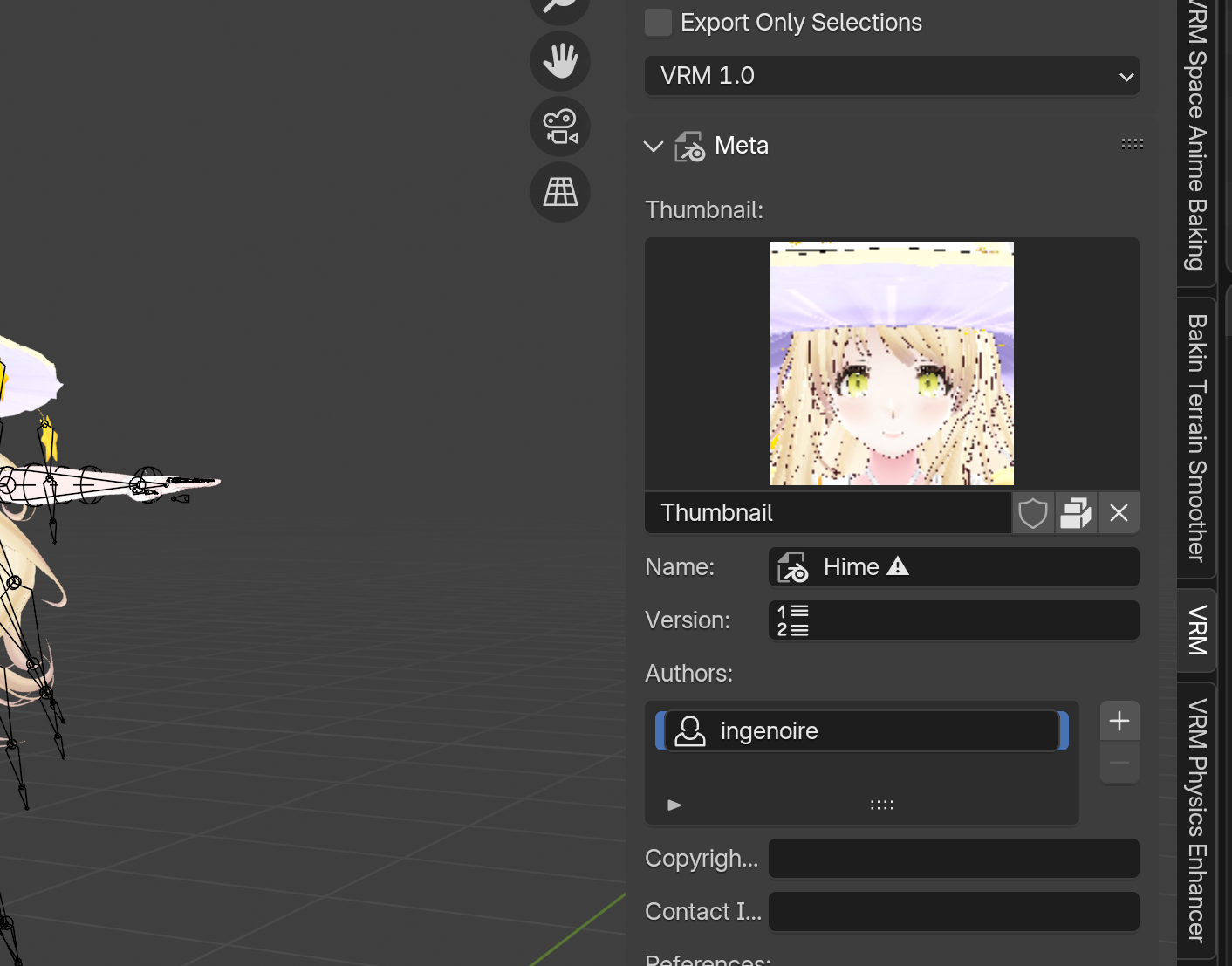The image size is (1232, 966).
Task: Click the user icon beside ingenoire
Action: [x=690, y=731]
